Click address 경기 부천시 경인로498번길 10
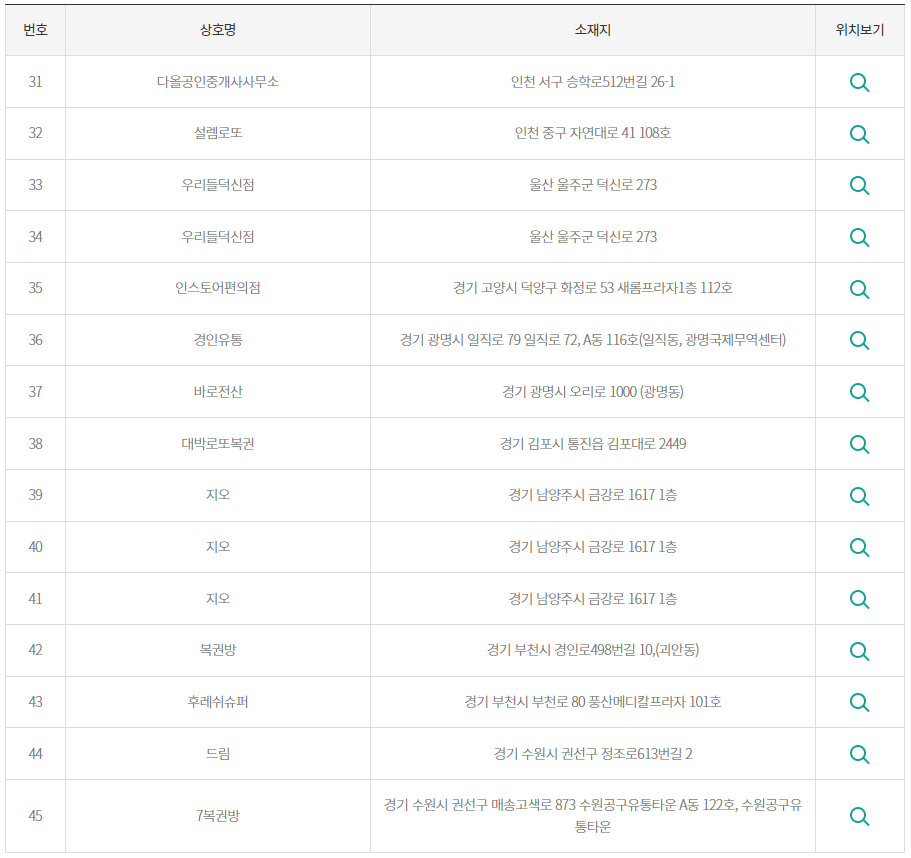 click(x=593, y=649)
